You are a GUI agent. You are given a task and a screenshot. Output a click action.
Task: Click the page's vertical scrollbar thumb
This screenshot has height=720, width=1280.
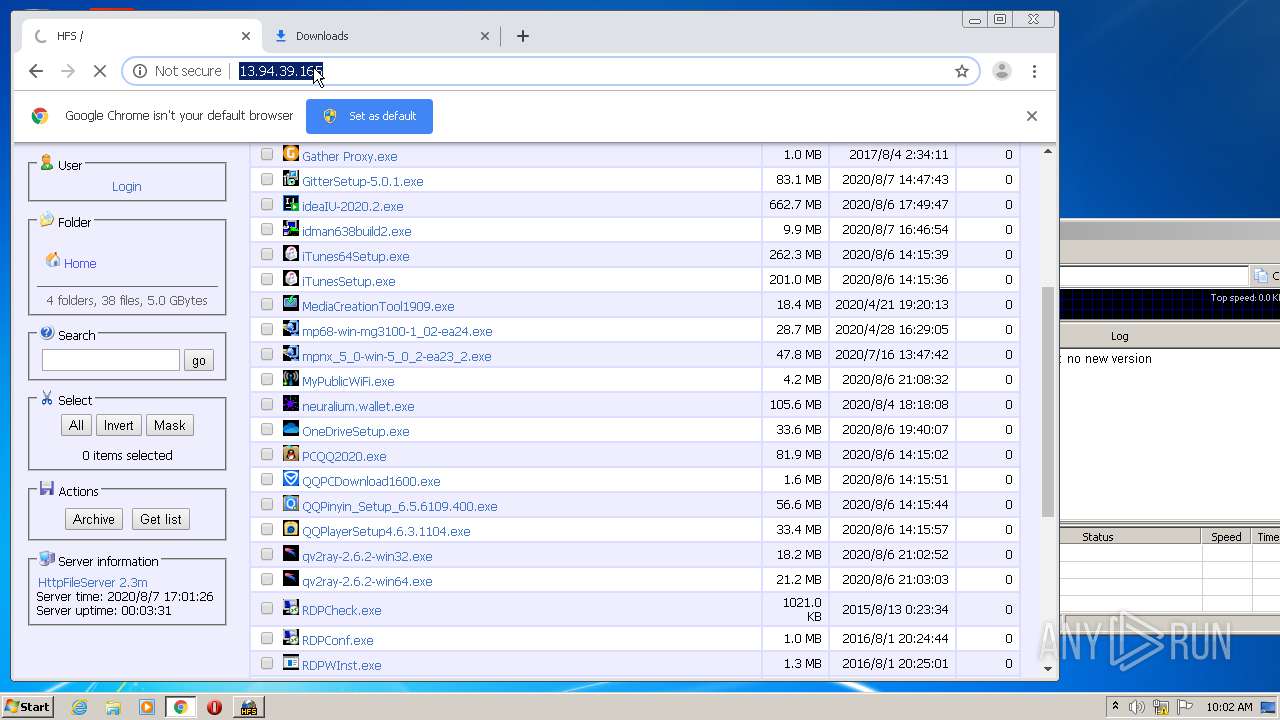pyautogui.click(x=1048, y=400)
